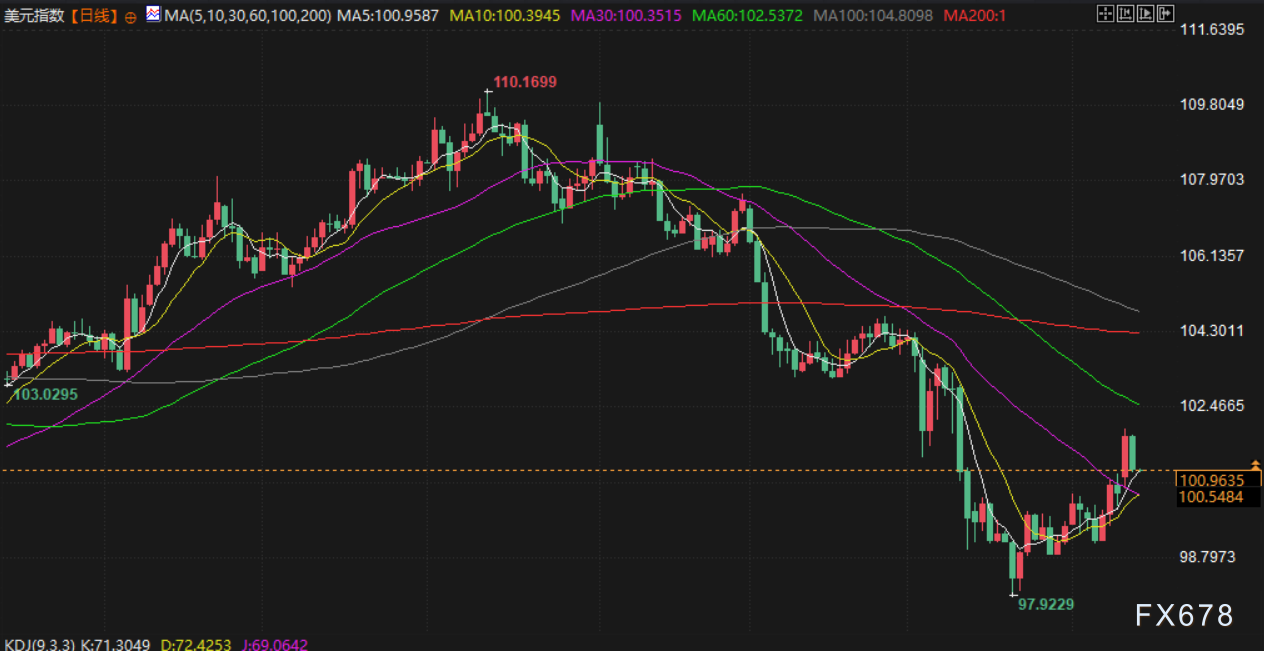Click the crosshair target icon beside 日线
Screen dimensions: 1264x651
tap(131, 17)
